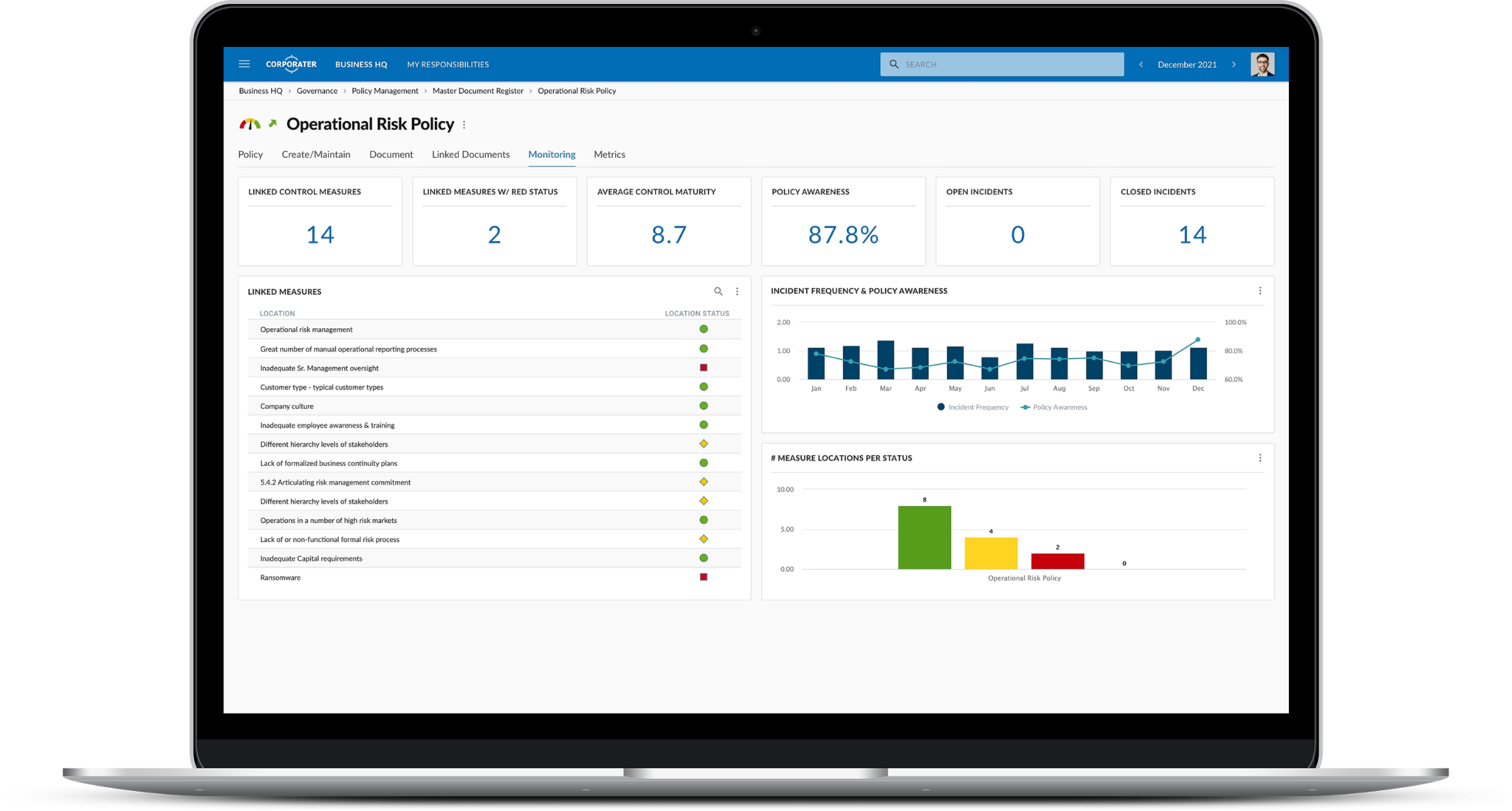This screenshot has height=811, width=1512.
Task: Click the hamburger menu icon on the top left
Action: click(x=245, y=64)
